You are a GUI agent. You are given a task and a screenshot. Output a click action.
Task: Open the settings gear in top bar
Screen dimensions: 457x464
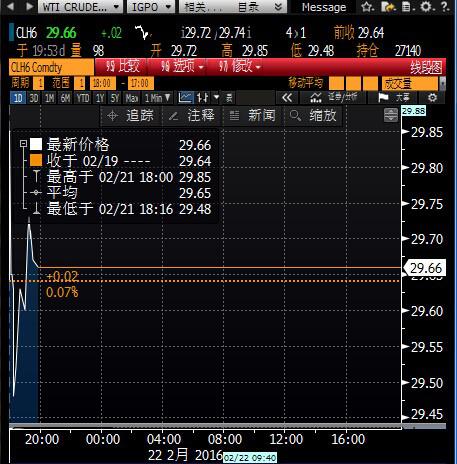click(426, 7)
